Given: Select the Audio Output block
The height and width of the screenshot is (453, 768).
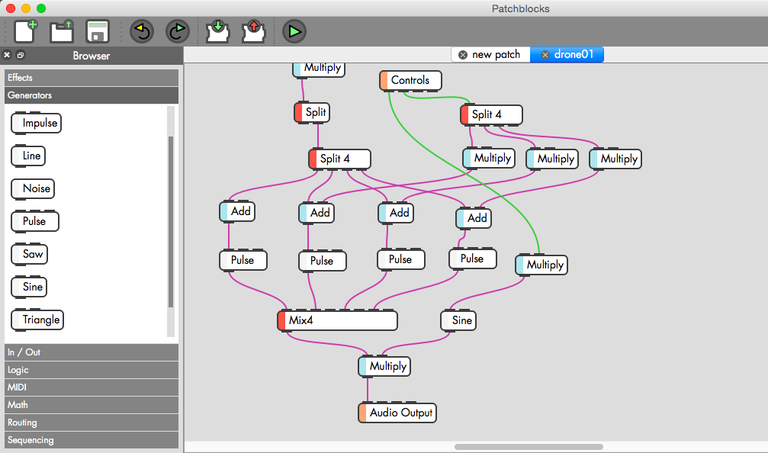Looking at the screenshot, I should [397, 413].
